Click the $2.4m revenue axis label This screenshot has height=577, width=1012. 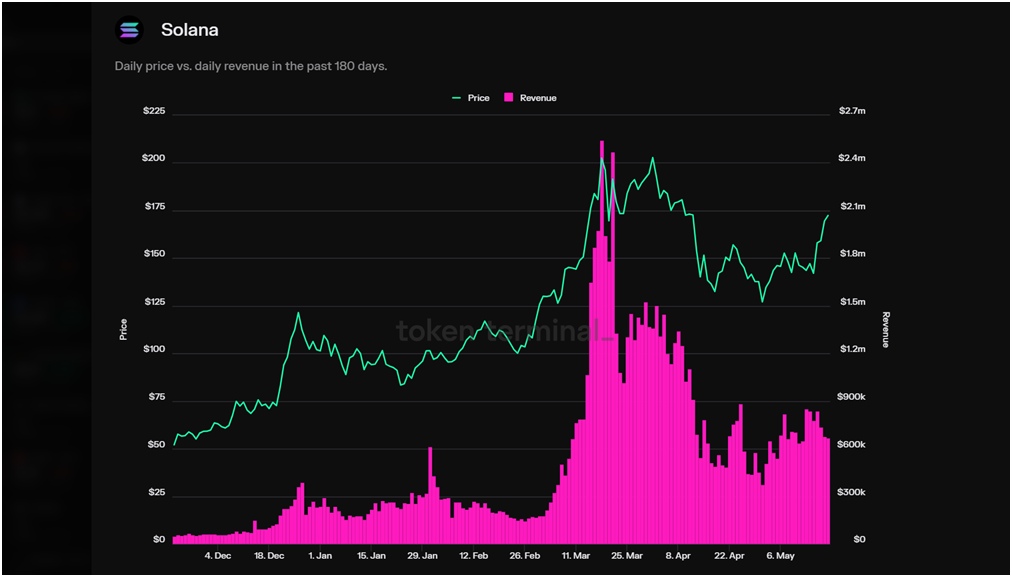[x=852, y=159]
